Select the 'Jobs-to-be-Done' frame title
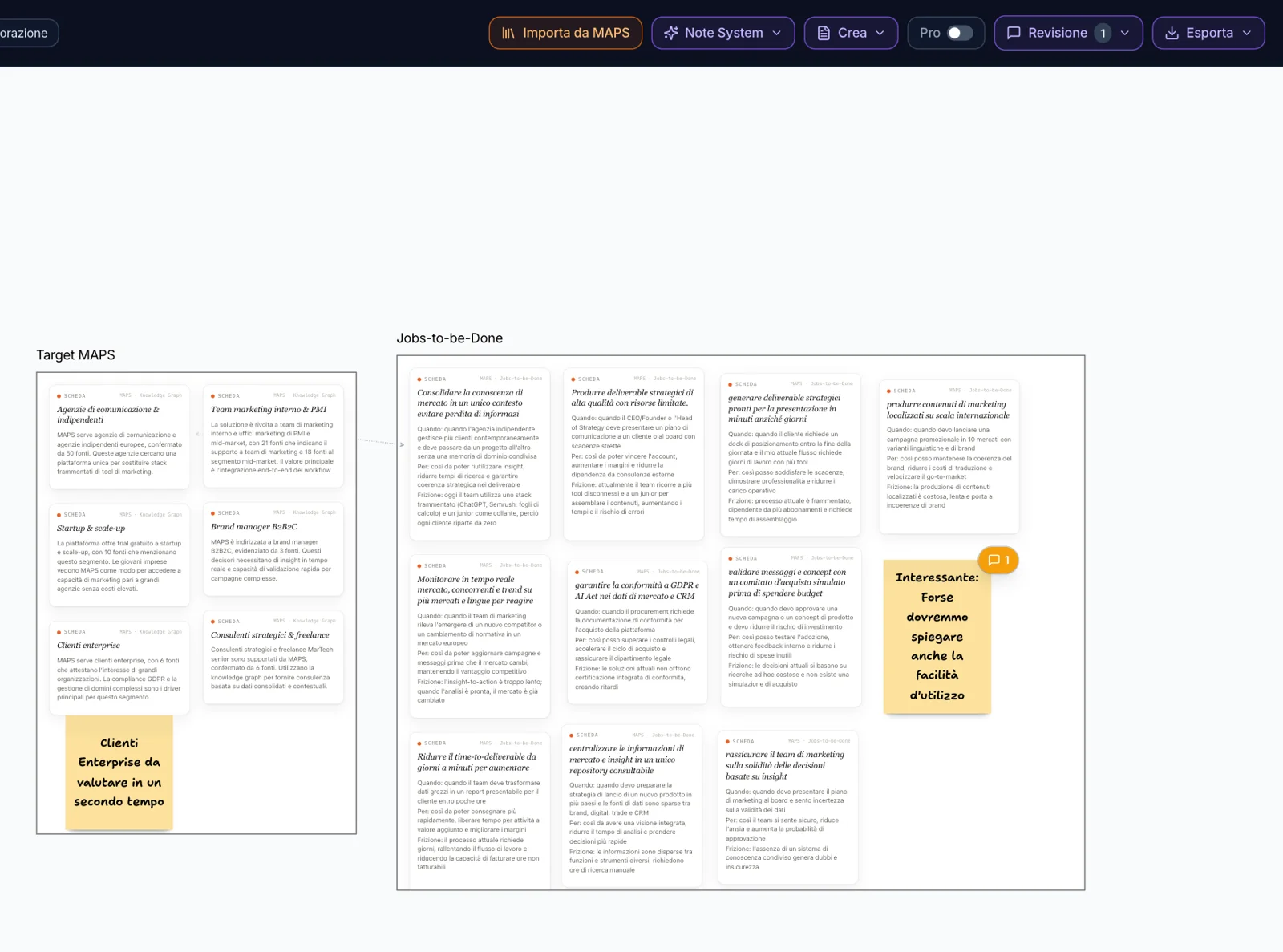 [450, 338]
